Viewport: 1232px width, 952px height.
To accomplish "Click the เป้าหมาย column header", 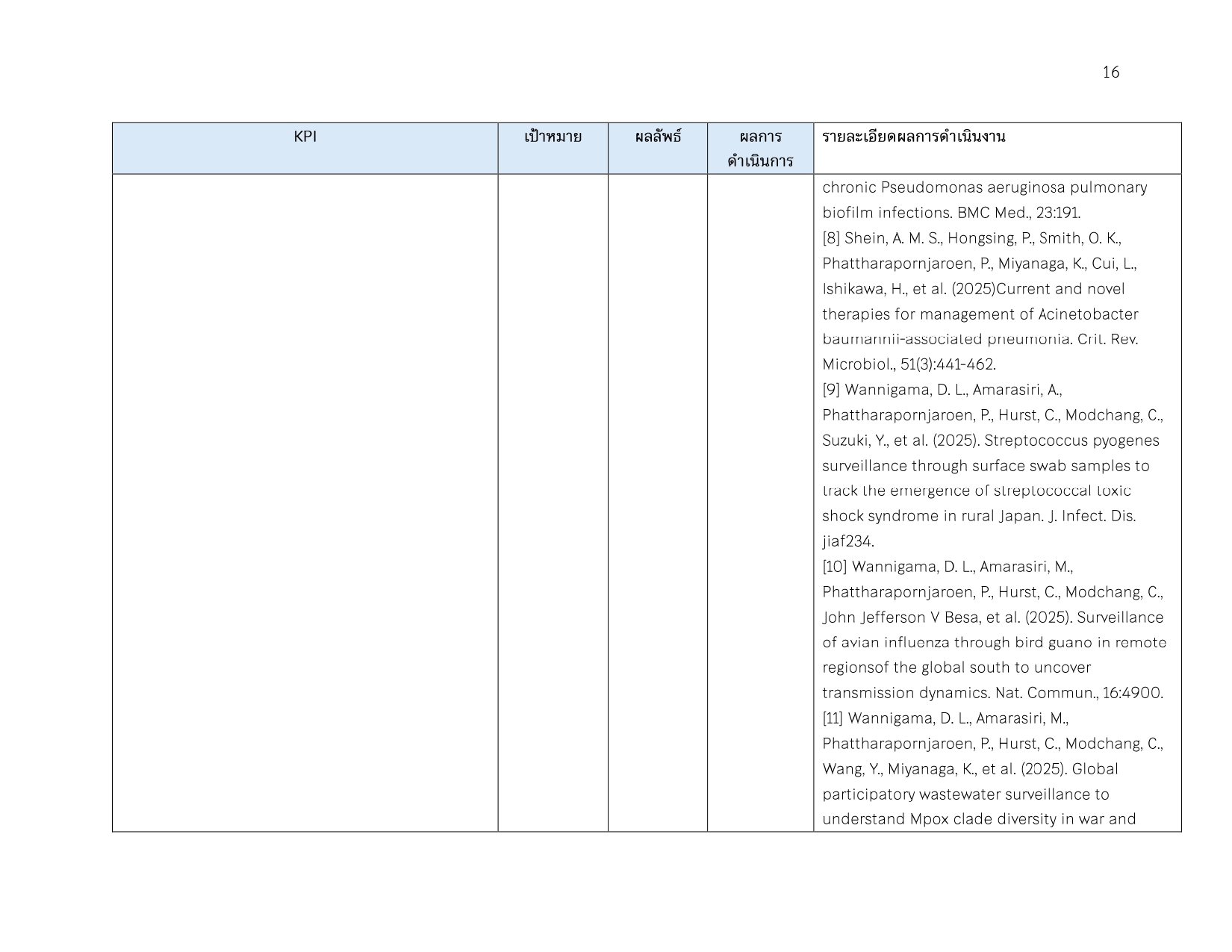I will pos(553,137).
